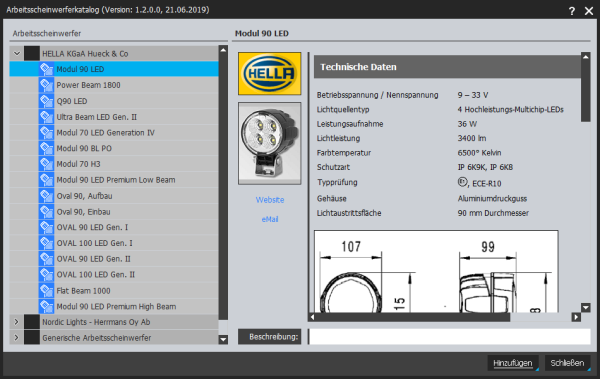Click the icon beside Modul 90 BL PO
Image resolution: width=600 pixels, height=379 pixels.
[46, 148]
